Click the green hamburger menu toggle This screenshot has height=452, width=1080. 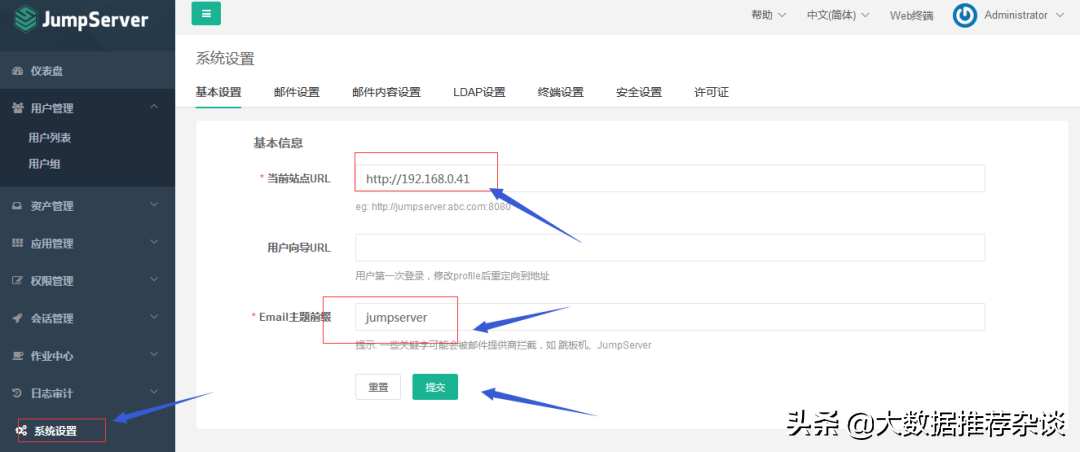pos(206,14)
